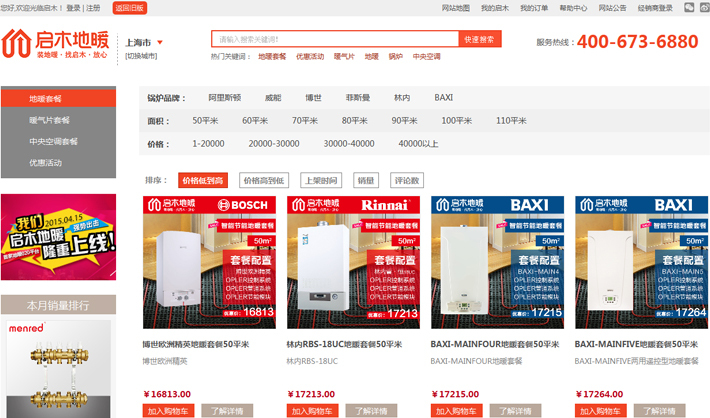The width and height of the screenshot is (710, 418).
Task: Open 经销商登录 in the top bar
Action: click(655, 8)
